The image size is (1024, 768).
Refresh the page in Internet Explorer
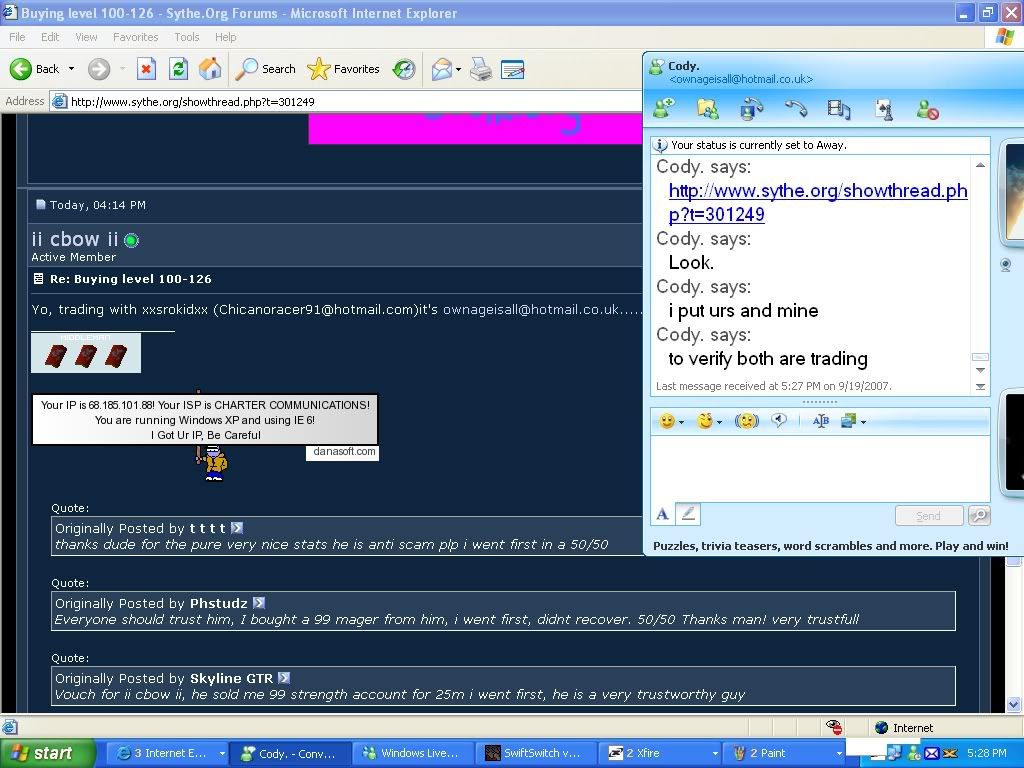(178, 69)
